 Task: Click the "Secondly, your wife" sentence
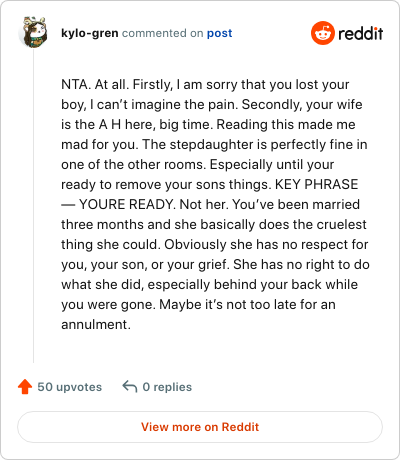[302, 105]
